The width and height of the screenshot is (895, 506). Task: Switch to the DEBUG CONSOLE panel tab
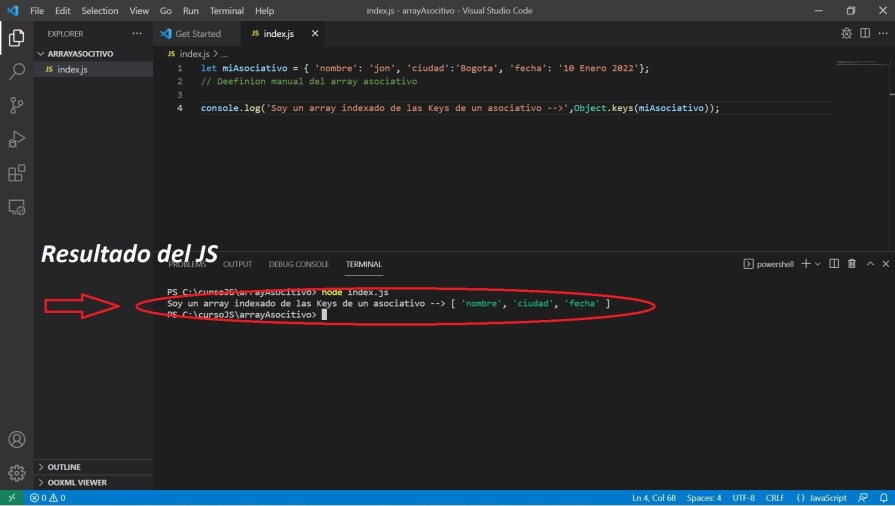tap(299, 264)
